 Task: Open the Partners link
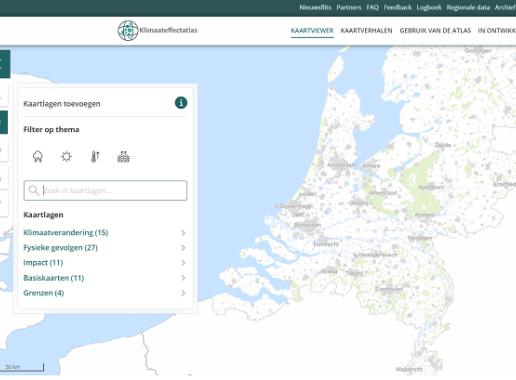pyautogui.click(x=349, y=7)
